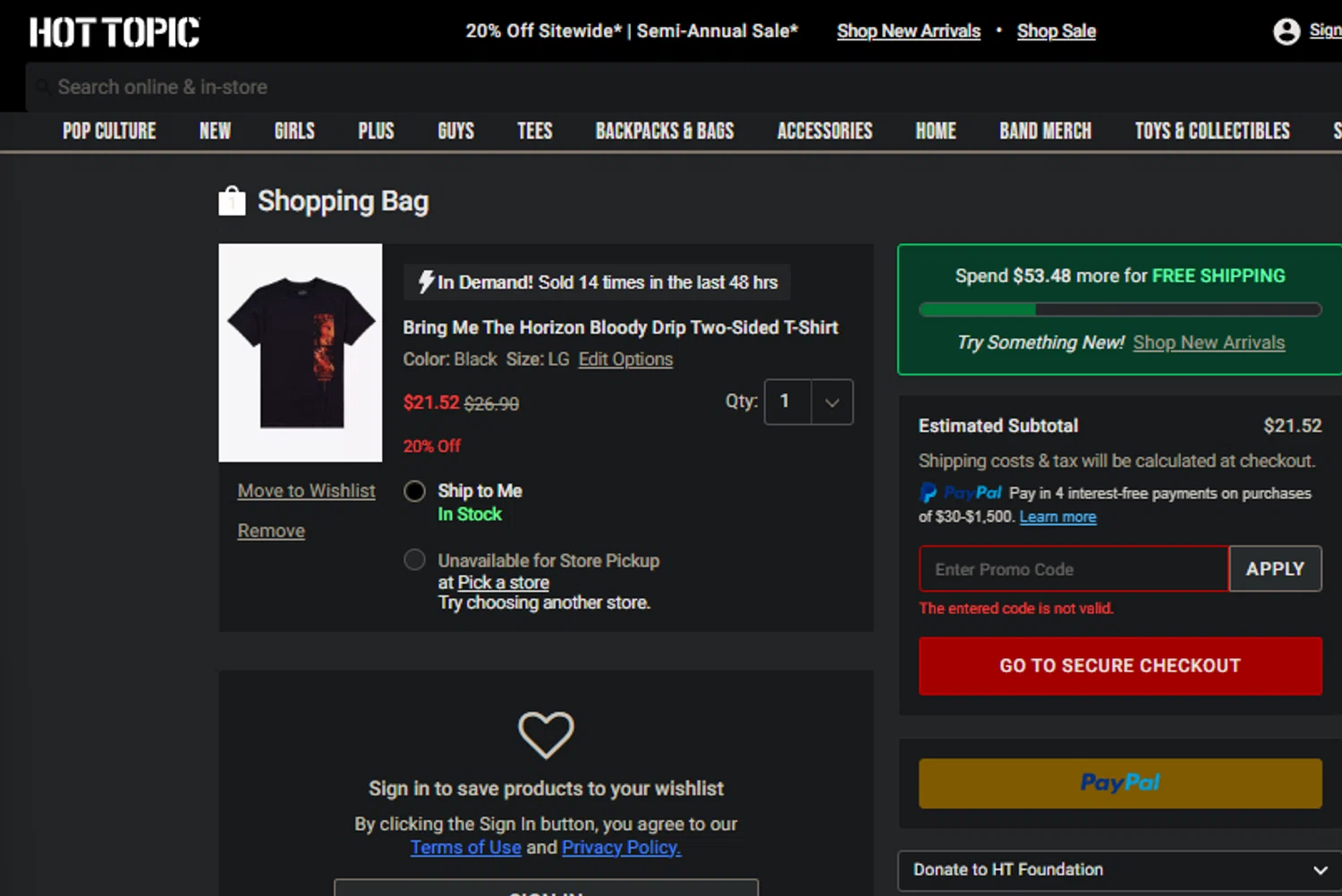Click Edit Options for the T-shirt
The height and width of the screenshot is (896, 1342).
pos(625,359)
